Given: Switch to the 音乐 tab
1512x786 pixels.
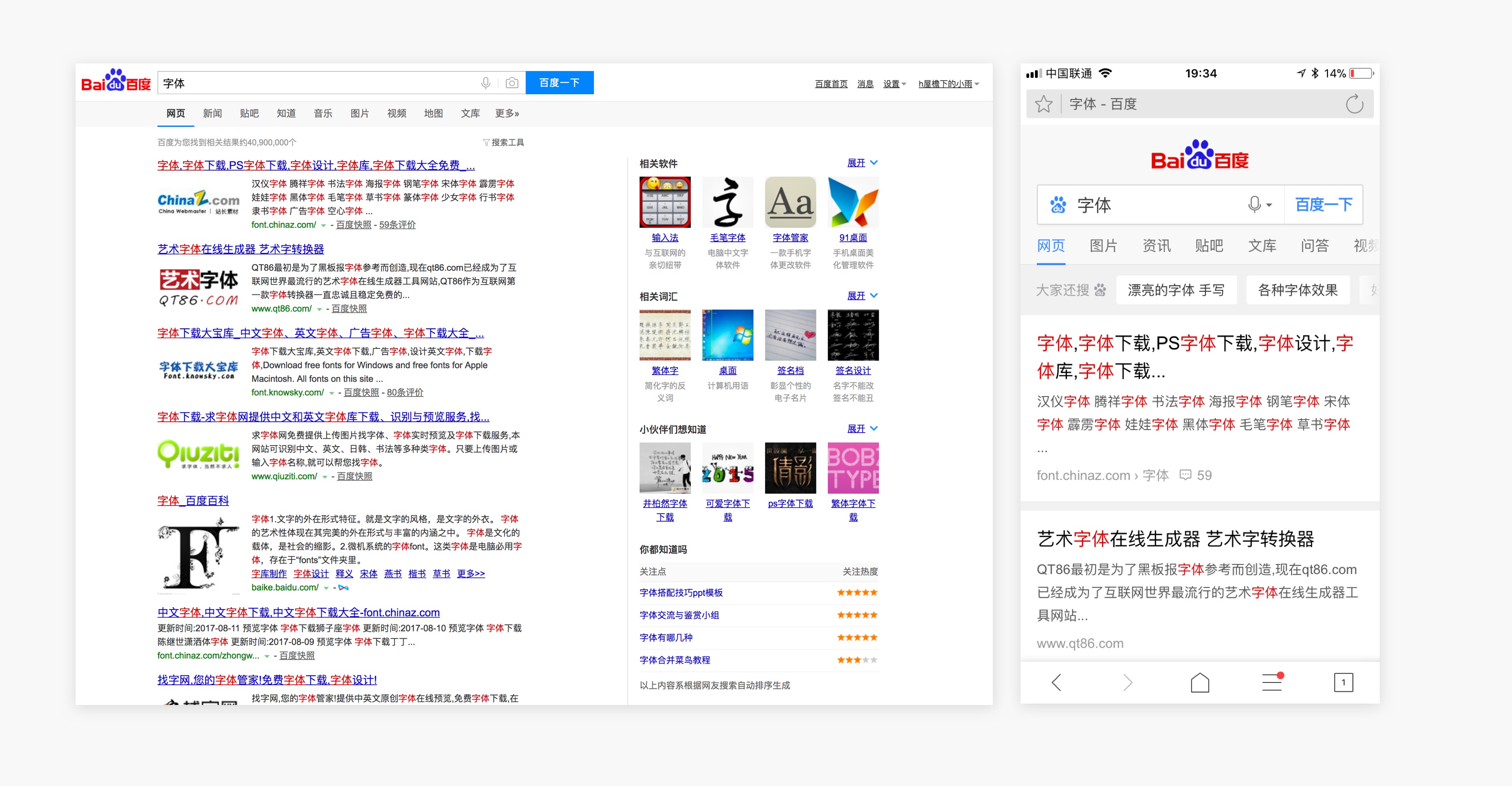Looking at the screenshot, I should 323,113.
